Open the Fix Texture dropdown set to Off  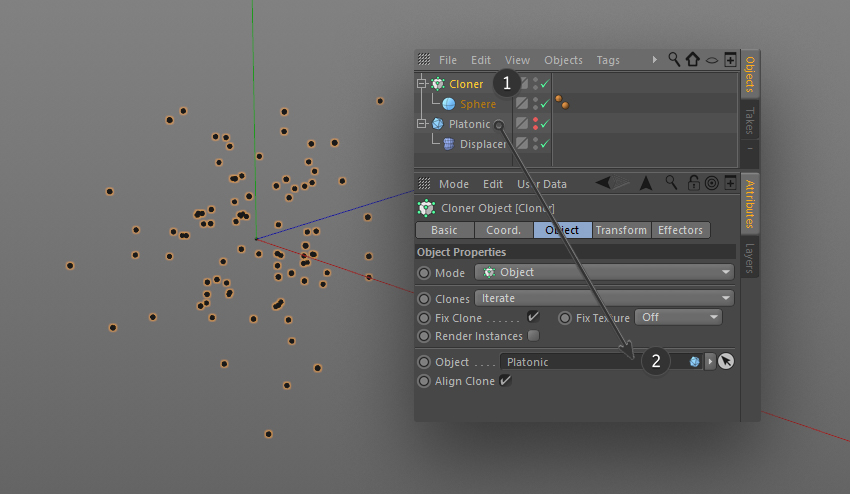click(x=679, y=317)
